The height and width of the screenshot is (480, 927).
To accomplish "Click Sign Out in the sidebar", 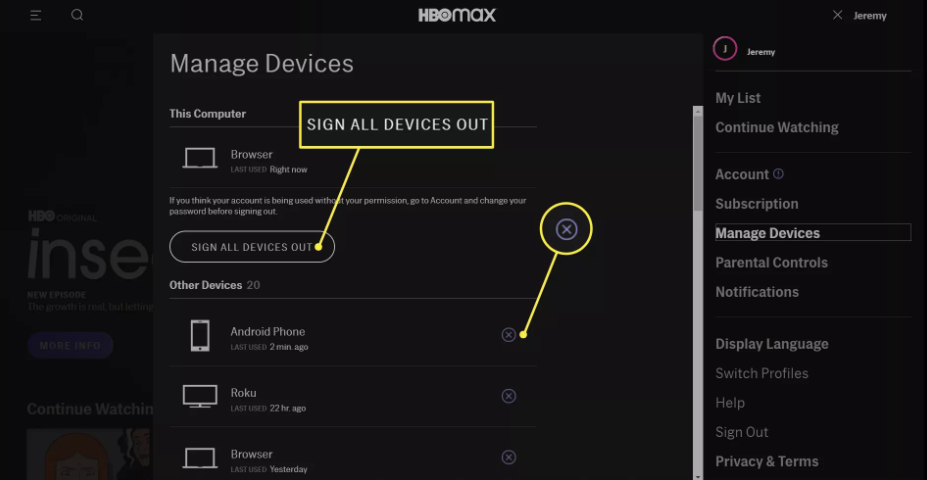I will 741,432.
